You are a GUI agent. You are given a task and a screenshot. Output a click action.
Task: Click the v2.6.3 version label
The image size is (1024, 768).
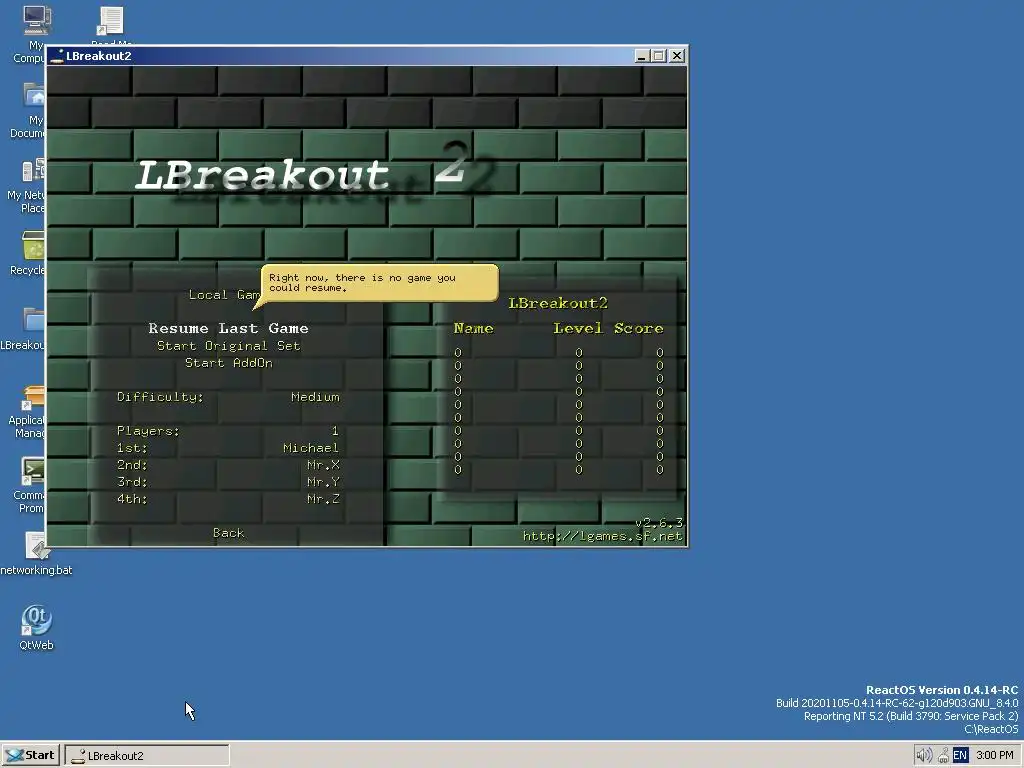[659, 522]
